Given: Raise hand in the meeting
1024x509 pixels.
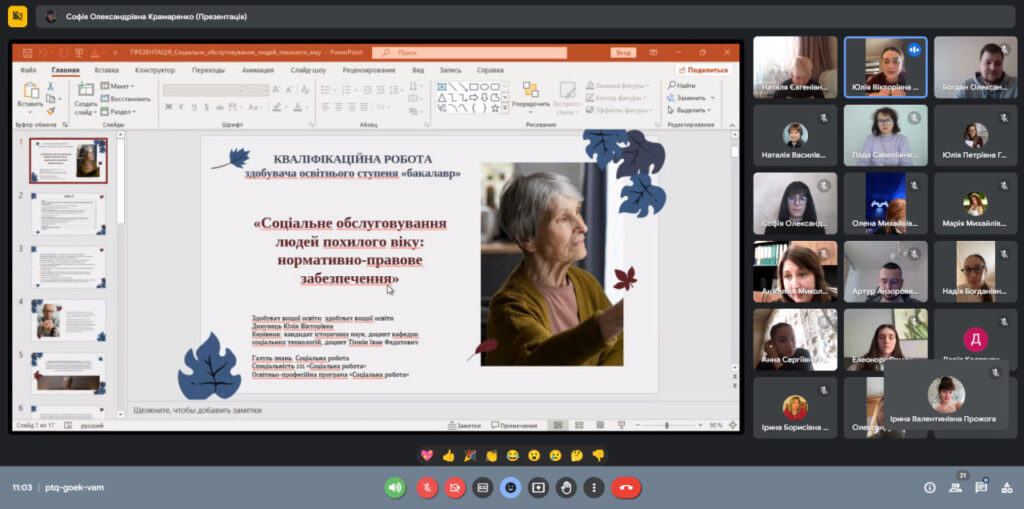Looking at the screenshot, I should coord(566,487).
